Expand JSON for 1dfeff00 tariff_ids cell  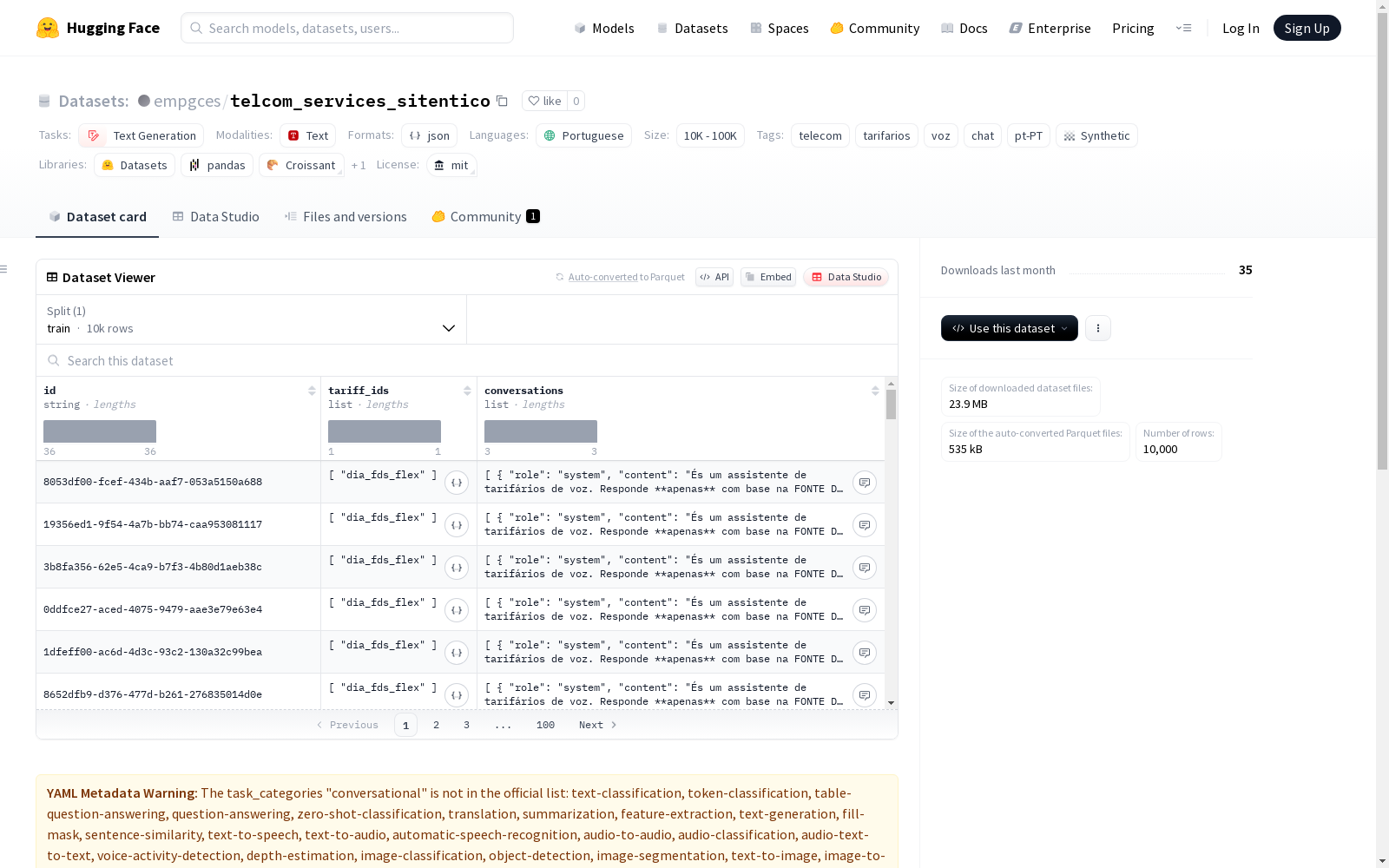tap(457, 653)
